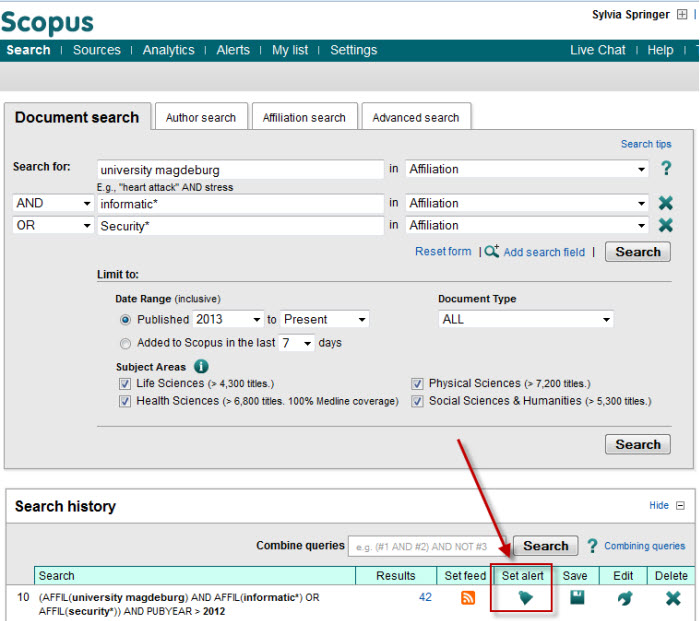The width and height of the screenshot is (700, 621).
Task: Uncheck Physical Sciences subject area
Action: (417, 383)
